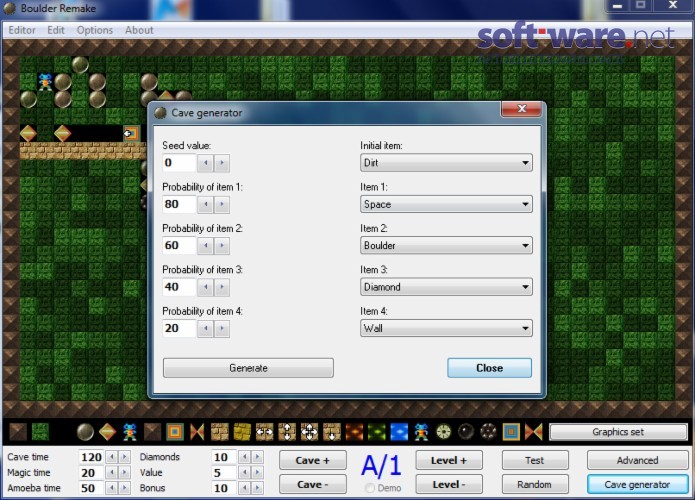The height and width of the screenshot is (500, 695).
Task: Open the Item 4 dropdown showing Wall
Action: pyautogui.click(x=446, y=328)
